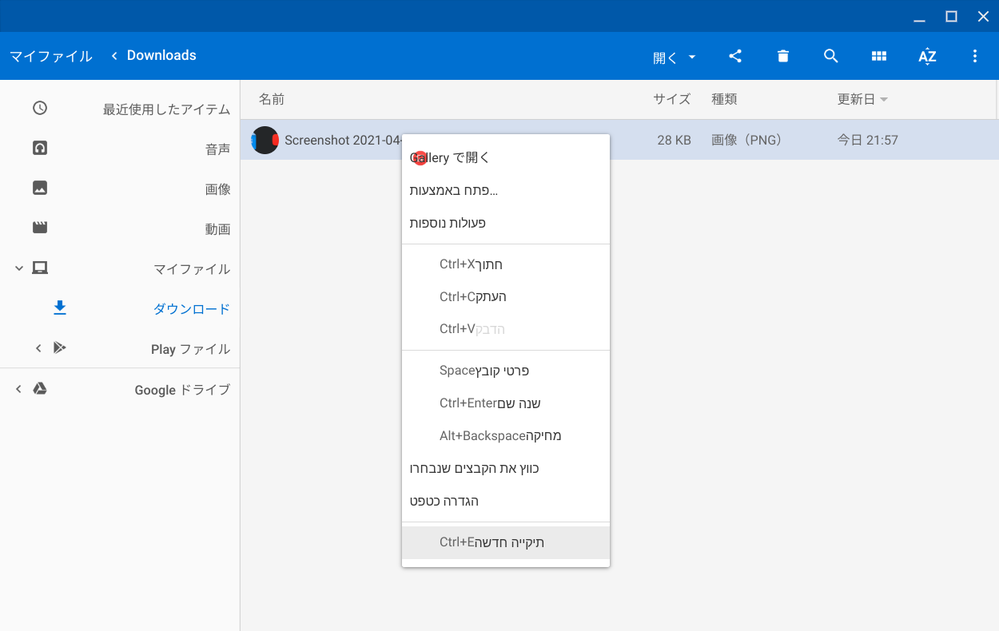Select Play ファイル in sidebar

tap(190, 349)
